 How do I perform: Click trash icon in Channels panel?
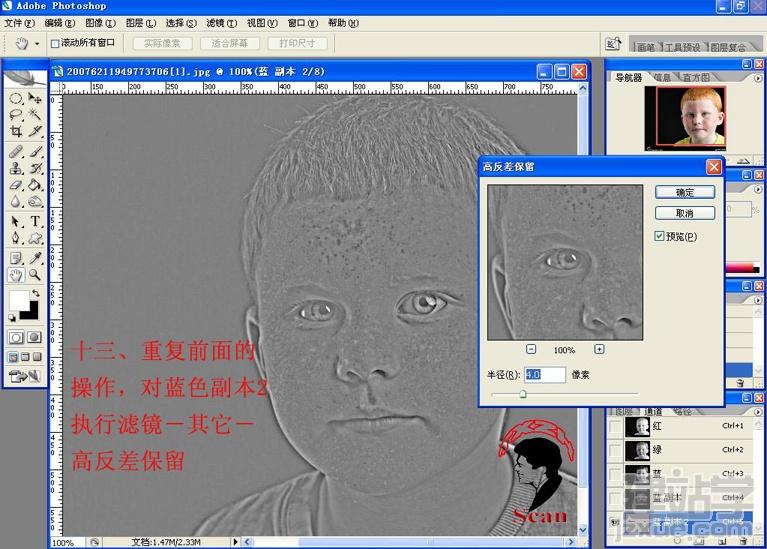click(x=743, y=541)
